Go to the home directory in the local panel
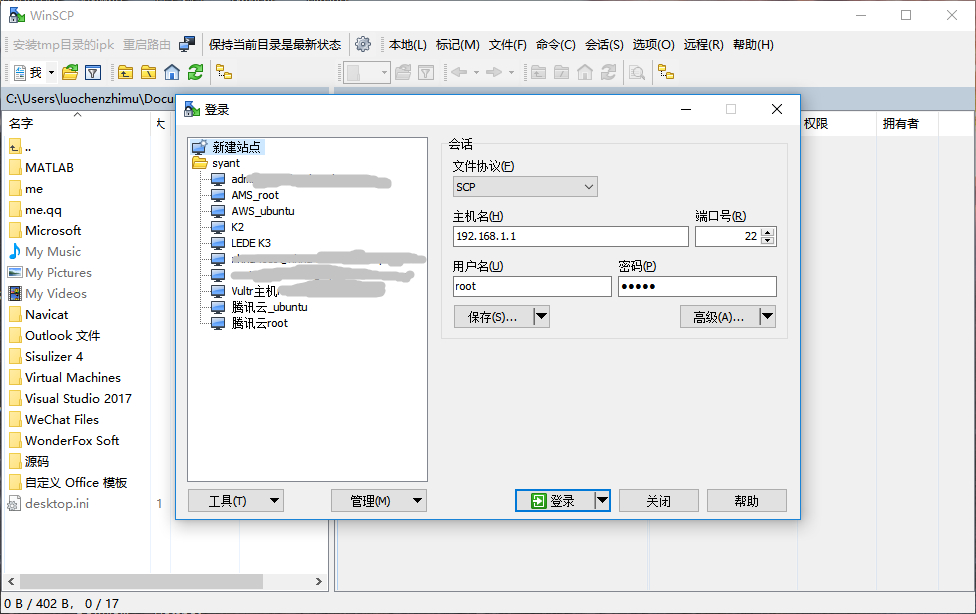Image resolution: width=976 pixels, height=614 pixels. (x=172, y=73)
